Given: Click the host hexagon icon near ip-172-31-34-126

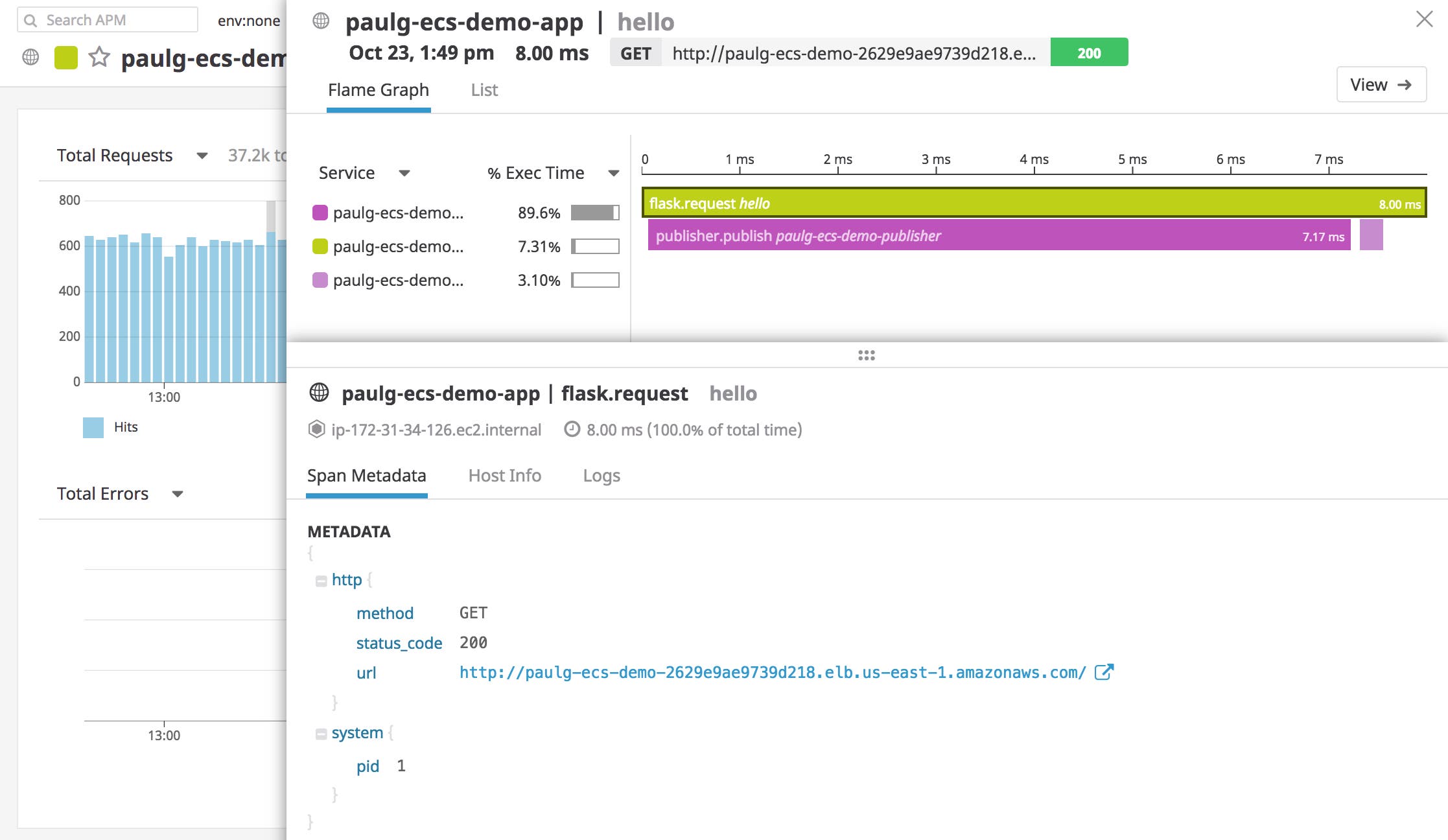Looking at the screenshot, I should 316,430.
